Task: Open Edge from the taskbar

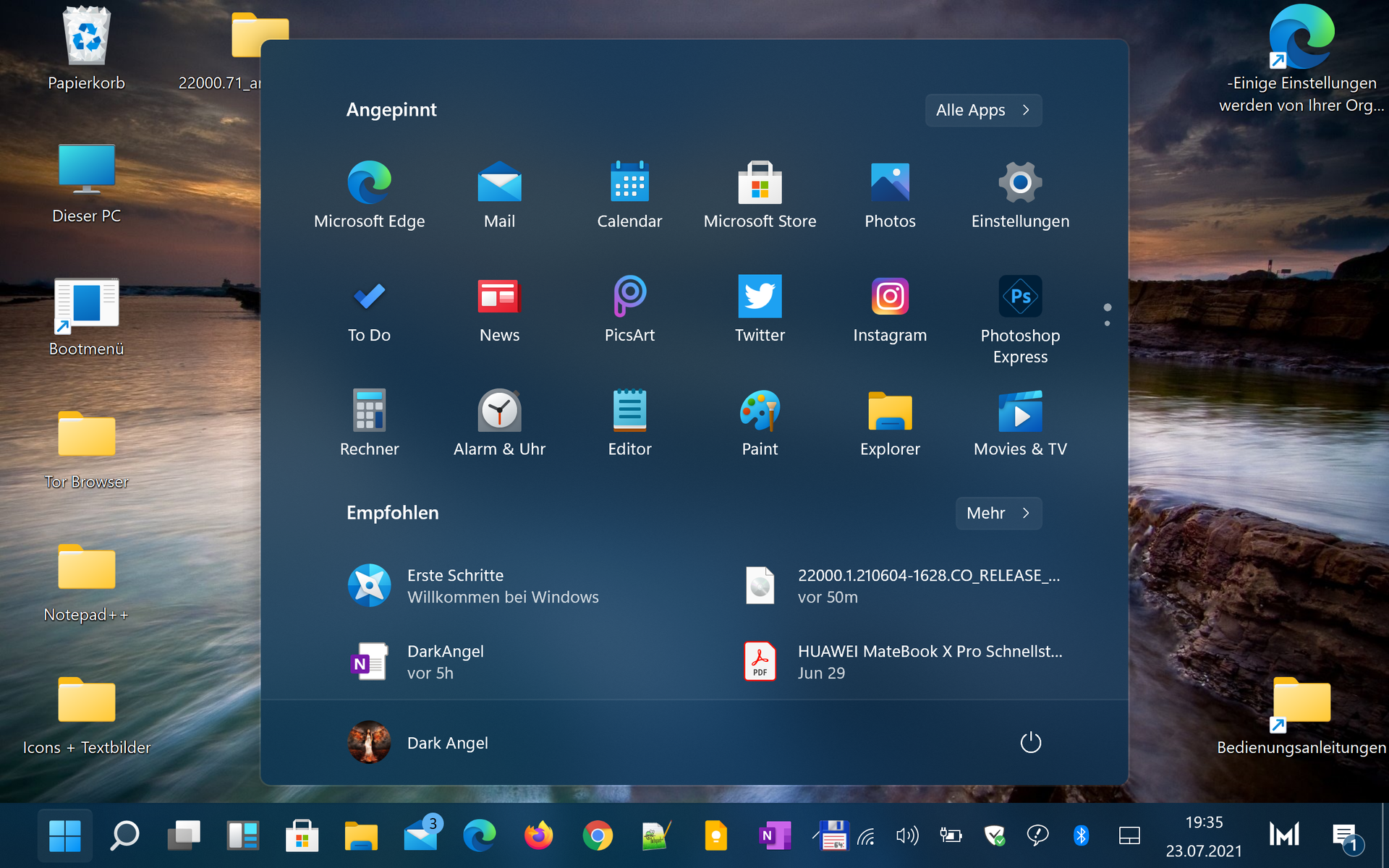Action: tap(479, 836)
